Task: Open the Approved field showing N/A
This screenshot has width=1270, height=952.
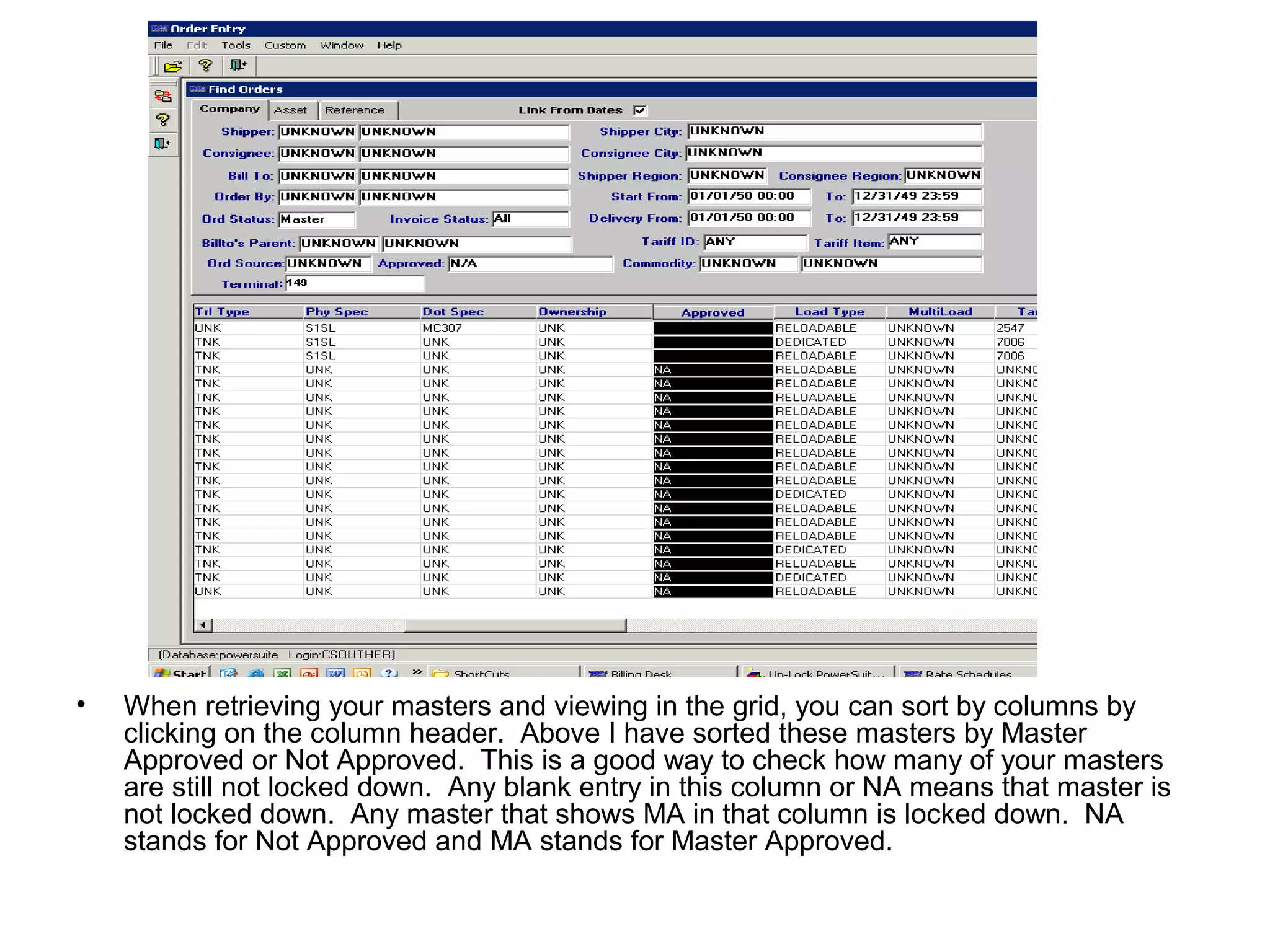Action: 530,263
